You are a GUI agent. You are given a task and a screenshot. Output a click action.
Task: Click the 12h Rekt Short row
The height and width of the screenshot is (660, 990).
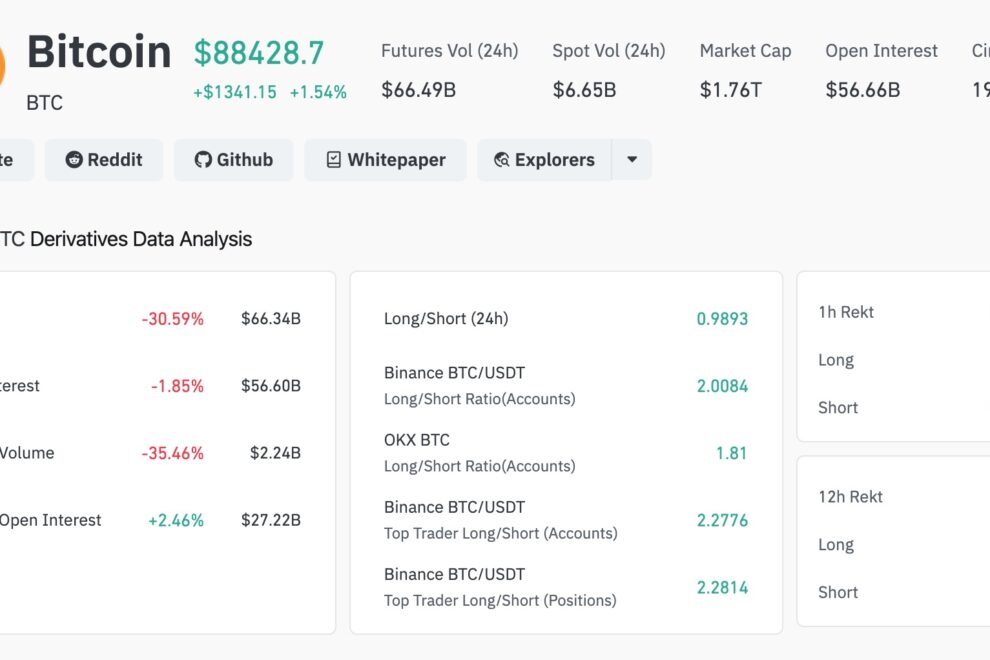coord(838,592)
